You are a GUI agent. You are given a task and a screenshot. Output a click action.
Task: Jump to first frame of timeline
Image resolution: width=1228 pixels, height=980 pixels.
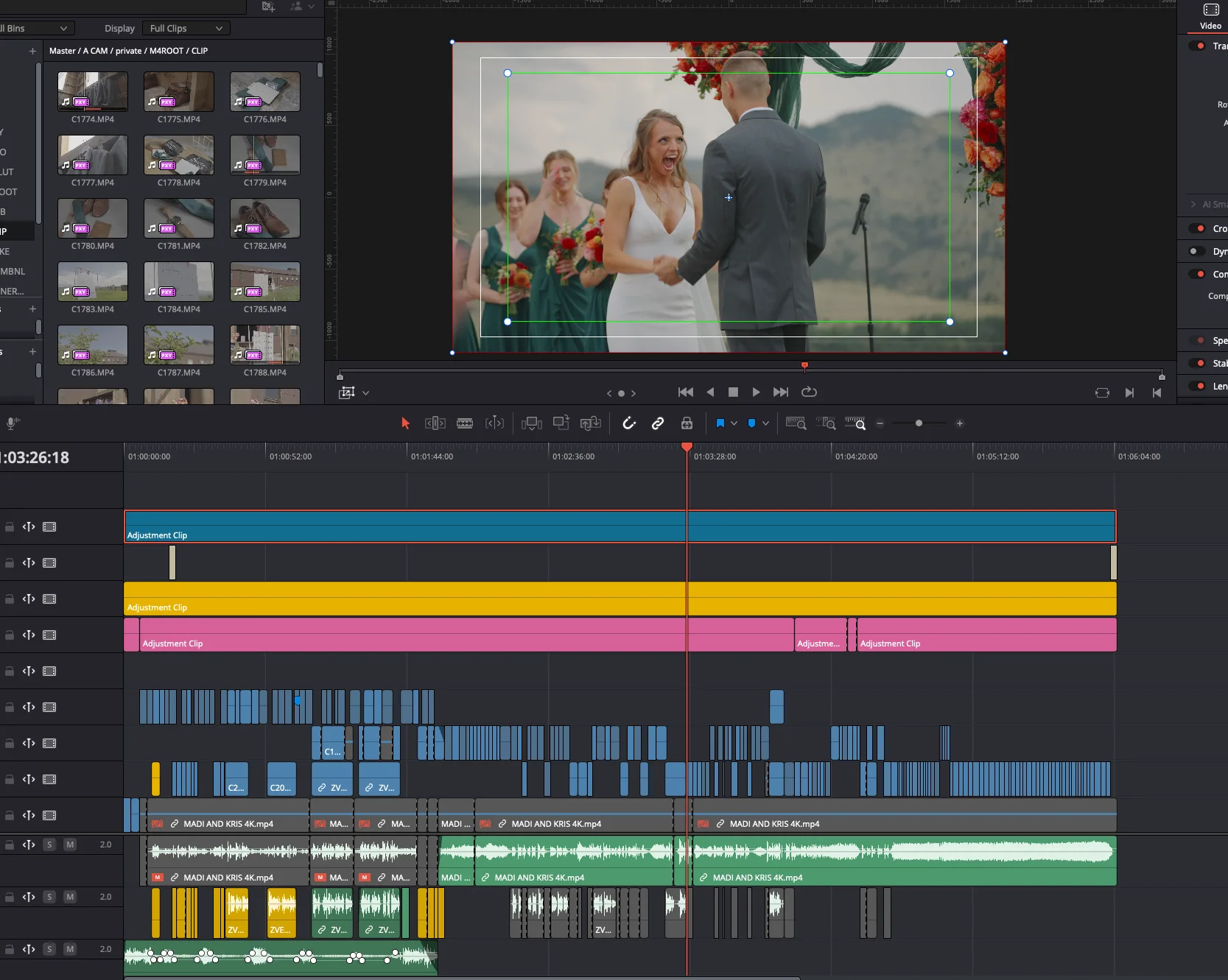tap(686, 392)
